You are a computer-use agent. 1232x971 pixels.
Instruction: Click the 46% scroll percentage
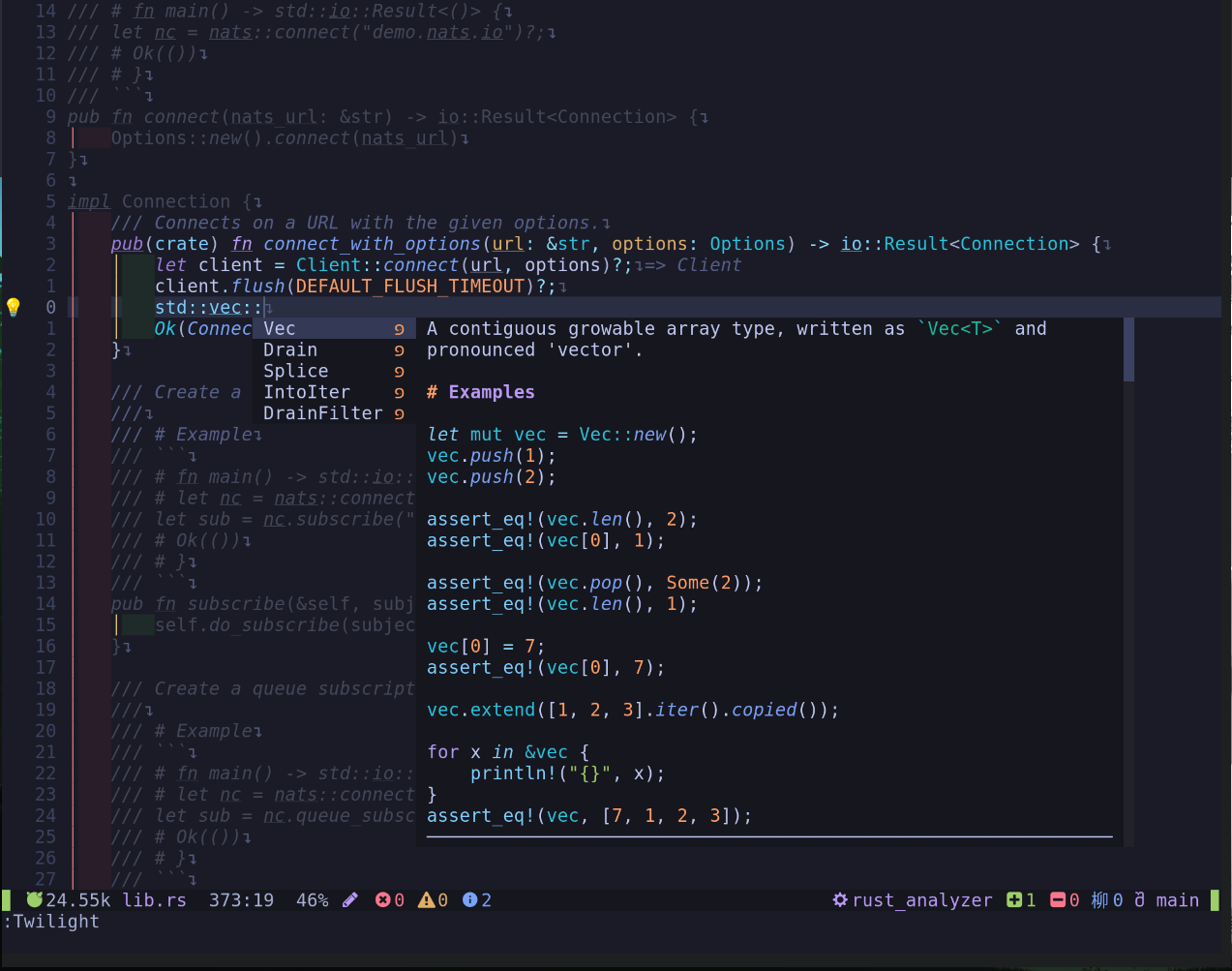[312, 900]
